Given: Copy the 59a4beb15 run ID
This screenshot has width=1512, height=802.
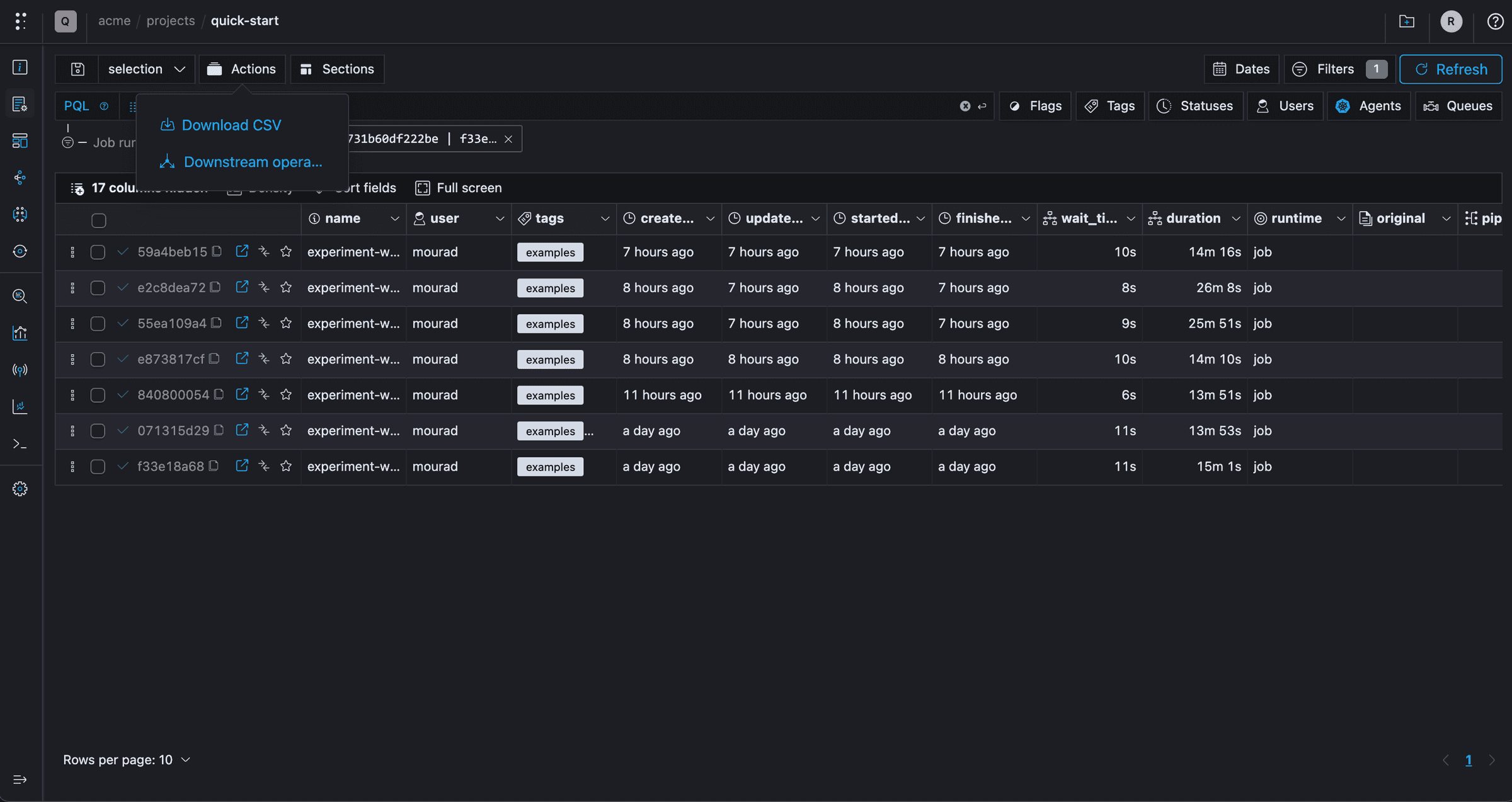Looking at the screenshot, I should click(x=217, y=251).
